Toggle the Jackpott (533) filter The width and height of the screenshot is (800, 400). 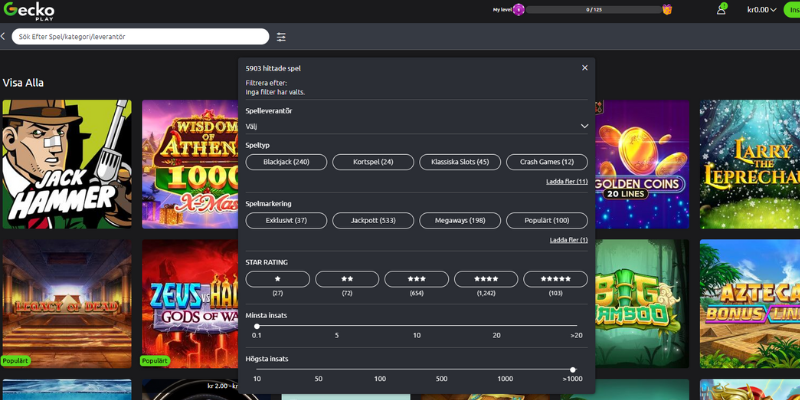click(x=373, y=220)
